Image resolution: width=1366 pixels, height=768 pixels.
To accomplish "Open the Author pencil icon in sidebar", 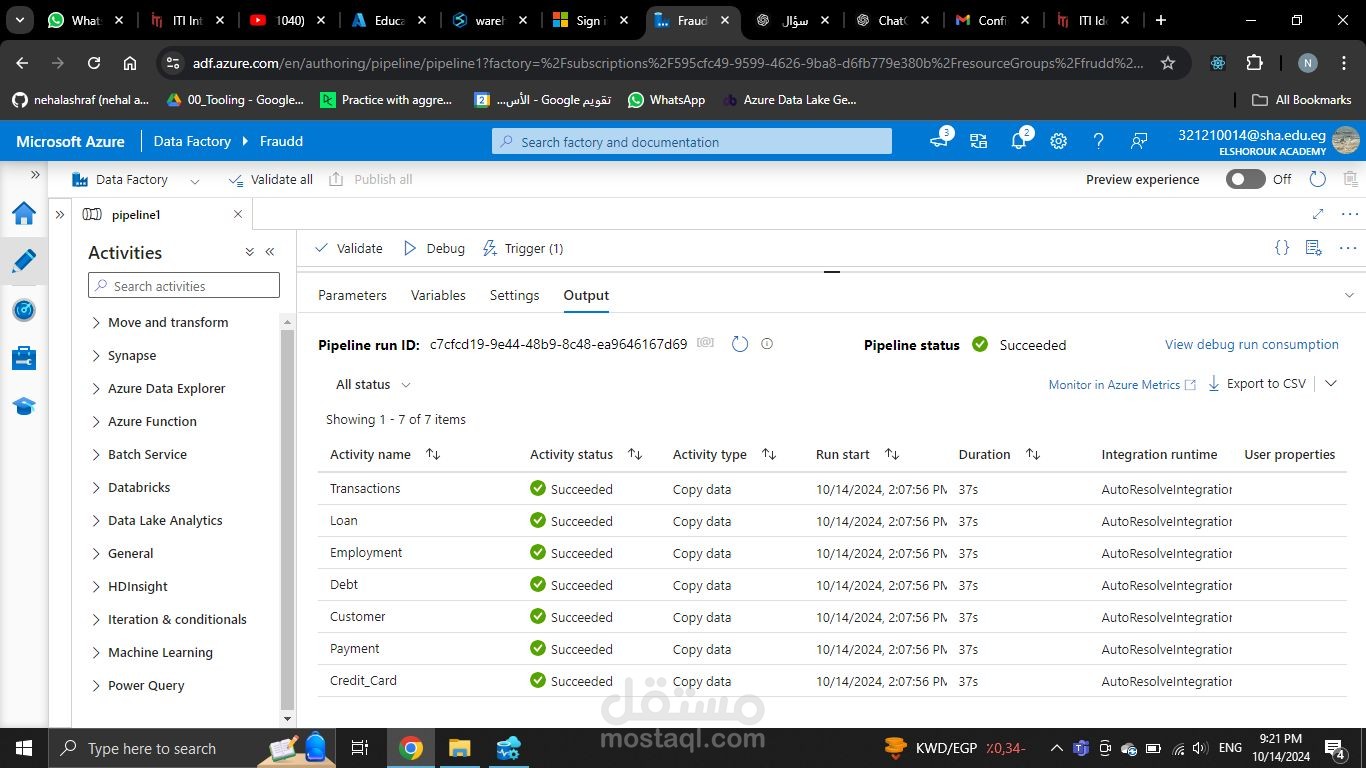I will point(24,261).
